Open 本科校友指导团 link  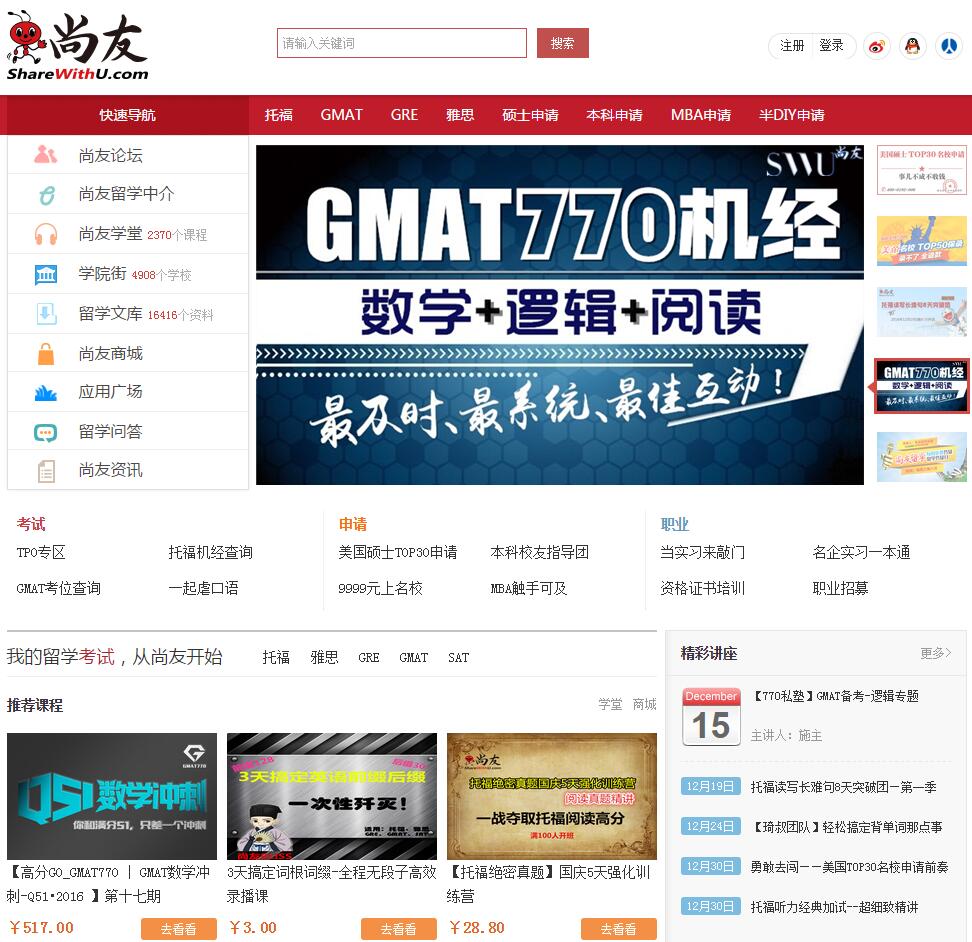click(x=539, y=552)
